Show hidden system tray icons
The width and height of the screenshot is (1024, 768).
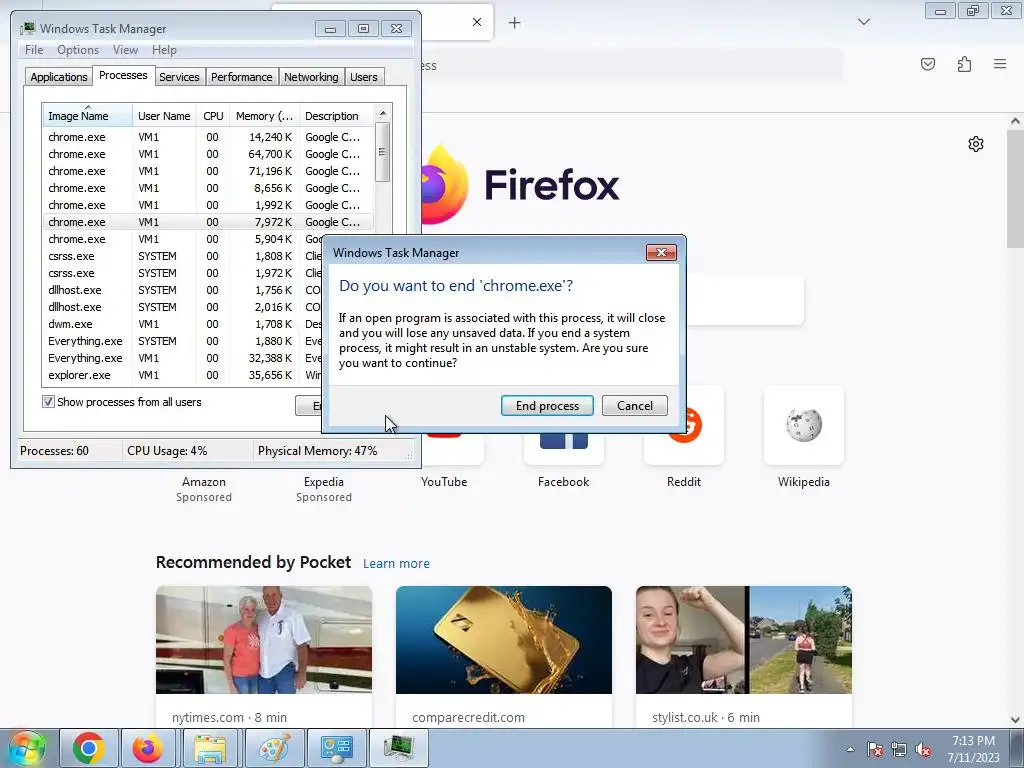pos(850,750)
